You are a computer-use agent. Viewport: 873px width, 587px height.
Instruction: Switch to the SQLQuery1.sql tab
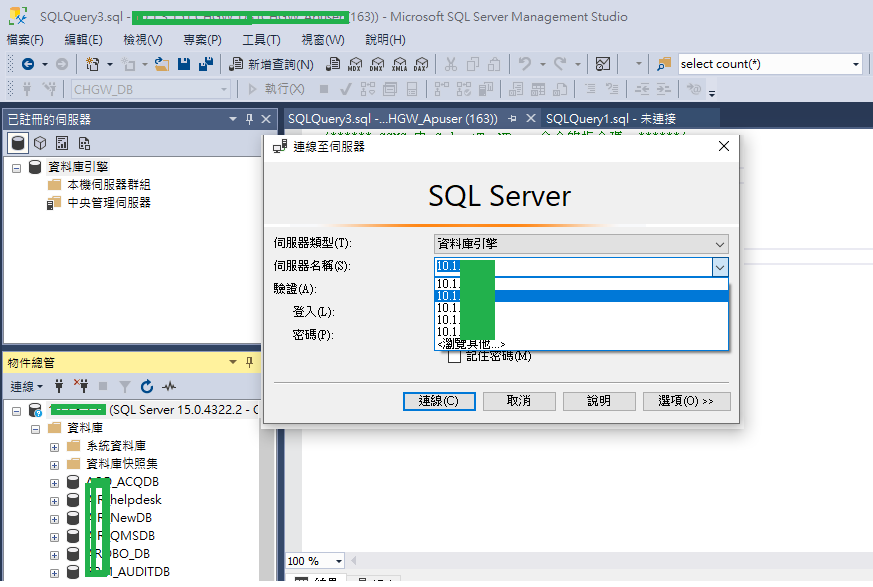[610, 119]
